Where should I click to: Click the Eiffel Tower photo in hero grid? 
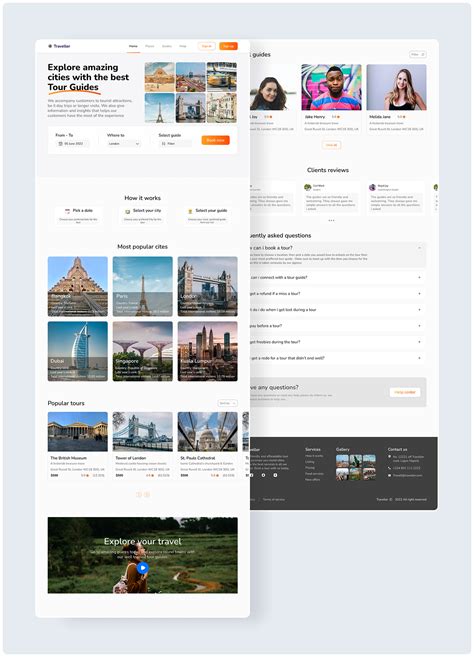160,108
